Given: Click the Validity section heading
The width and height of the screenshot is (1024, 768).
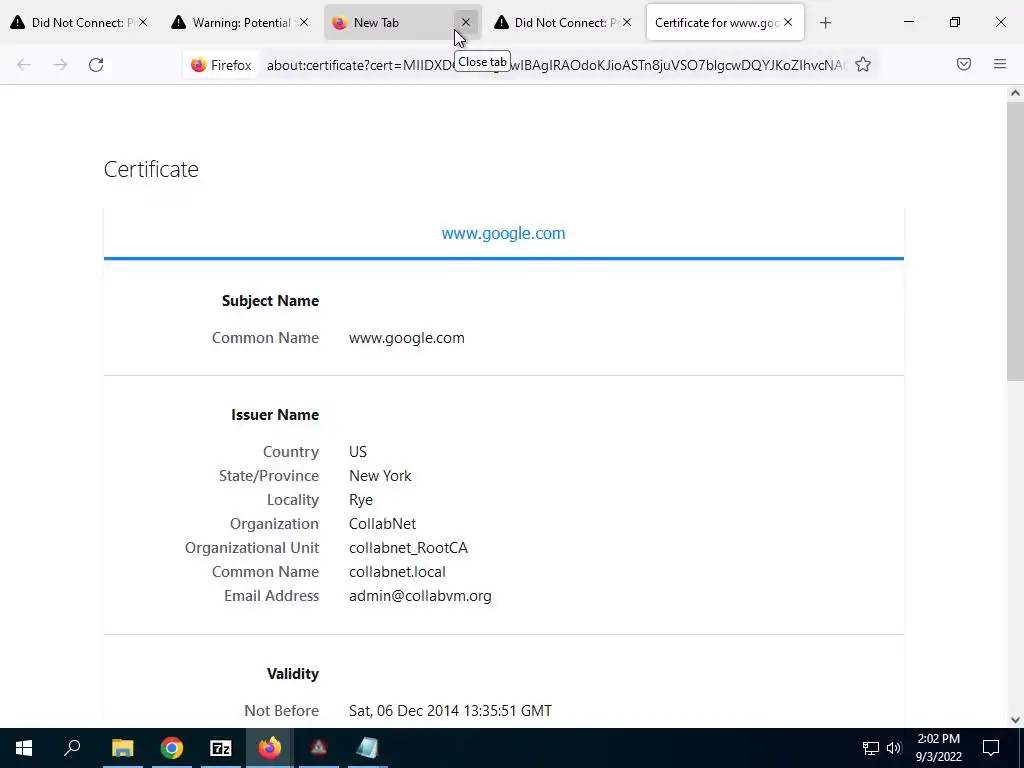Looking at the screenshot, I should coord(293,674).
